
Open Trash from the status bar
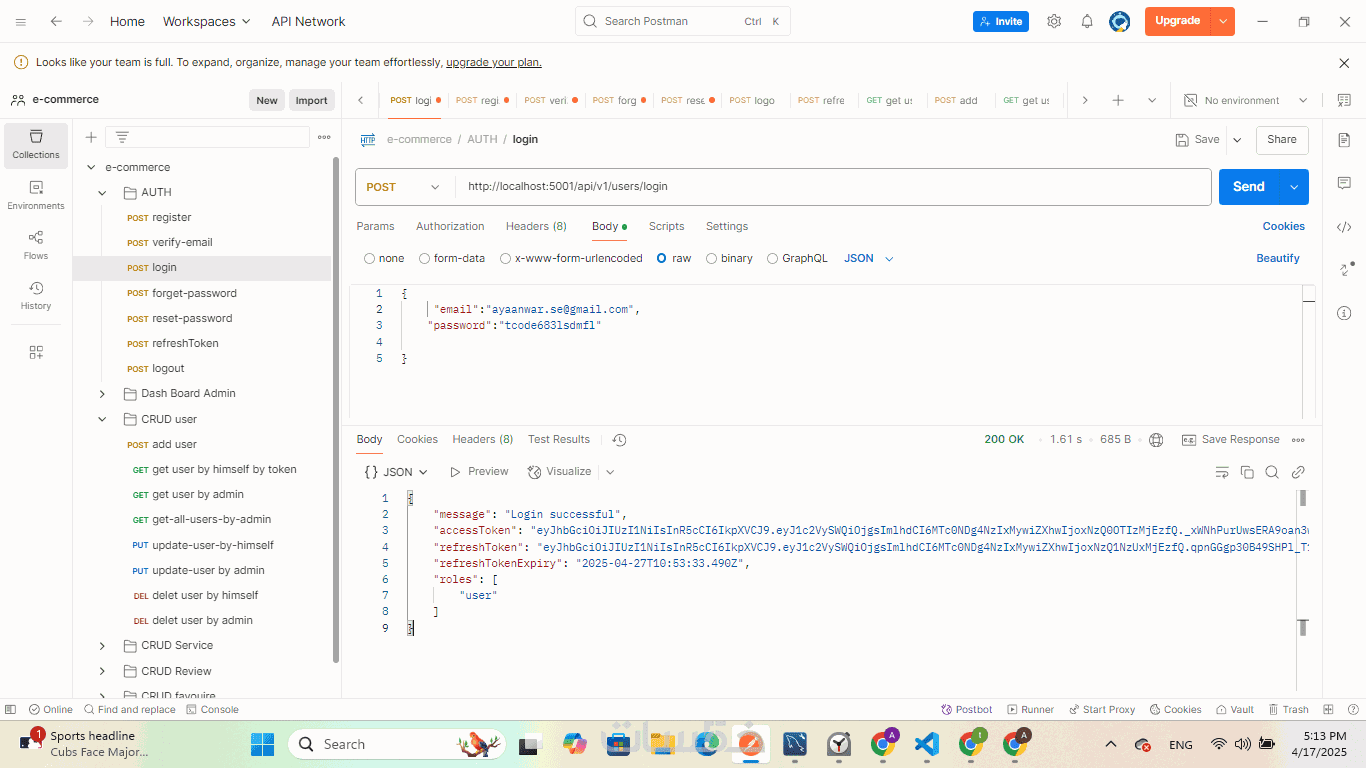[x=1288, y=710]
